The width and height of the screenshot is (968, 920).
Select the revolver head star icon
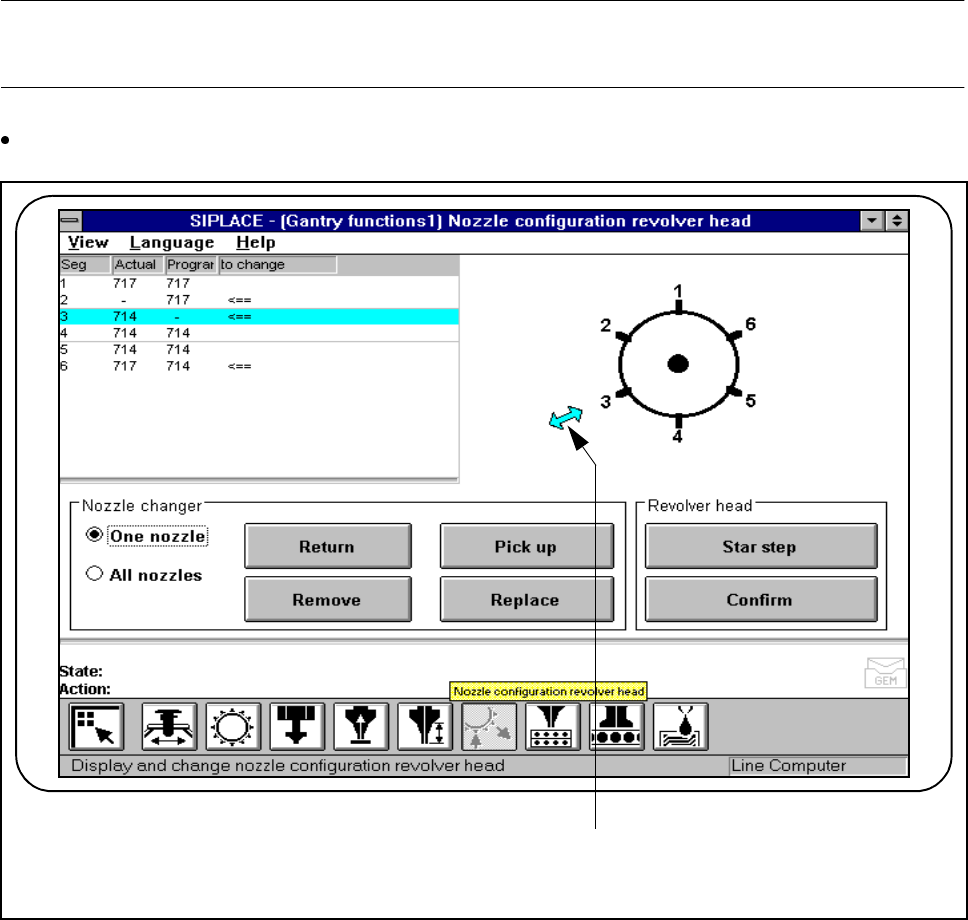(x=233, y=727)
